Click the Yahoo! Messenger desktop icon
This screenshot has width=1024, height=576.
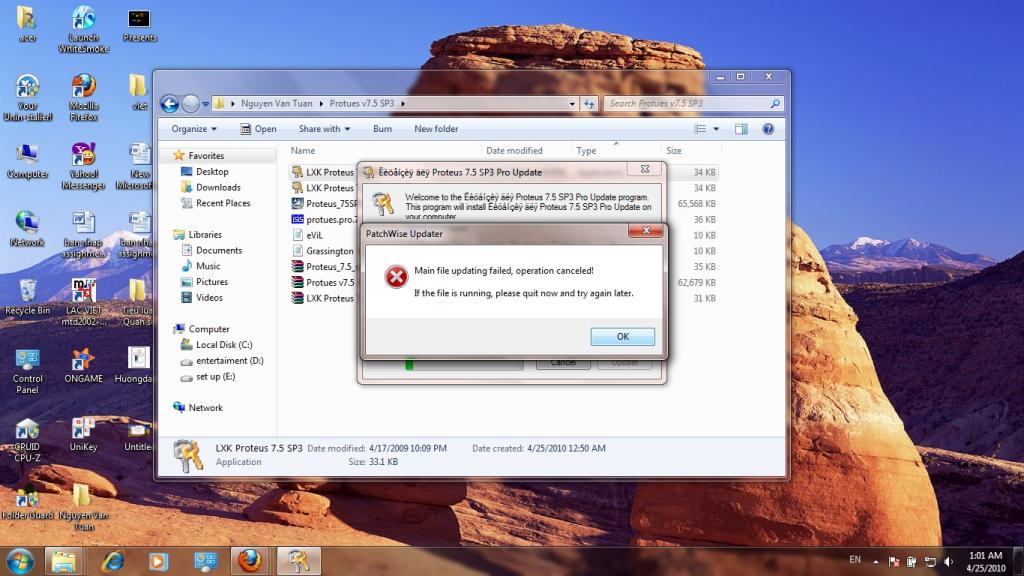[84, 167]
